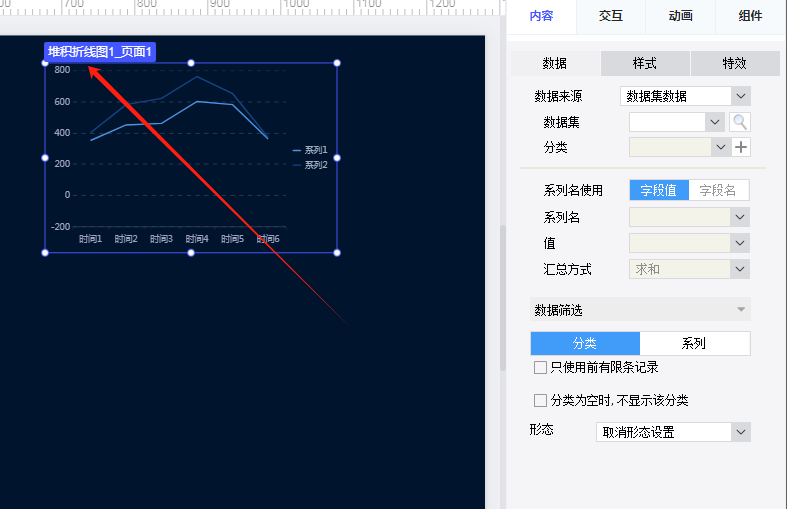Choose 字段名 for series name
This screenshot has width=787, height=509.
(718, 190)
